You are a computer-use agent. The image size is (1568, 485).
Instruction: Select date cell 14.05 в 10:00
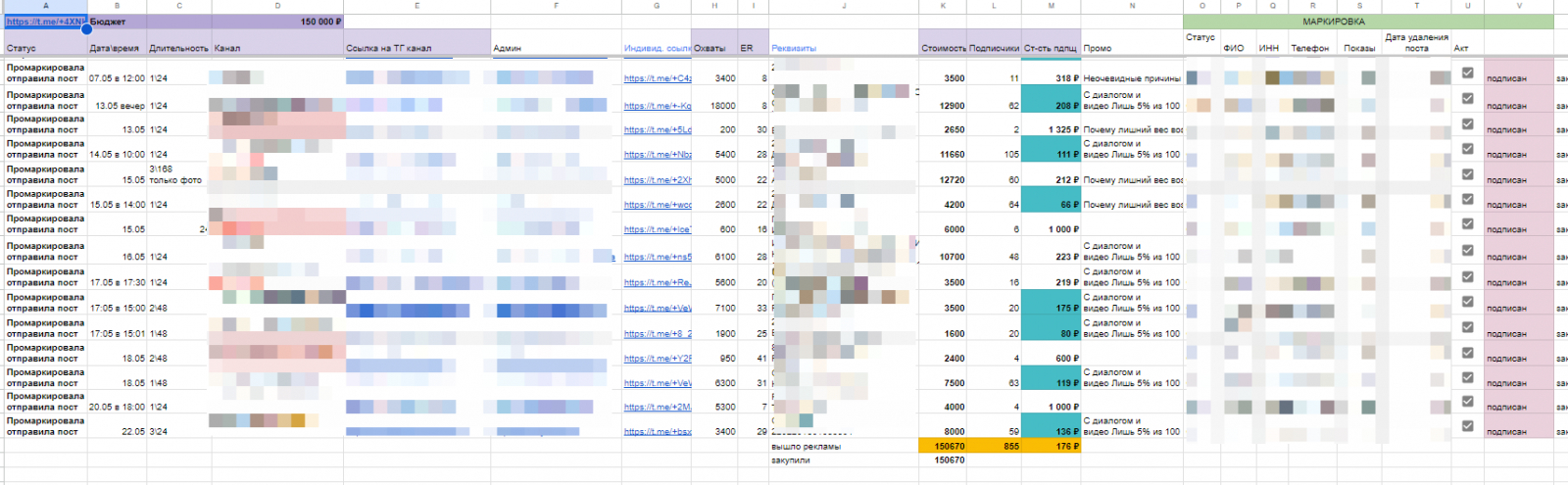pos(117,149)
